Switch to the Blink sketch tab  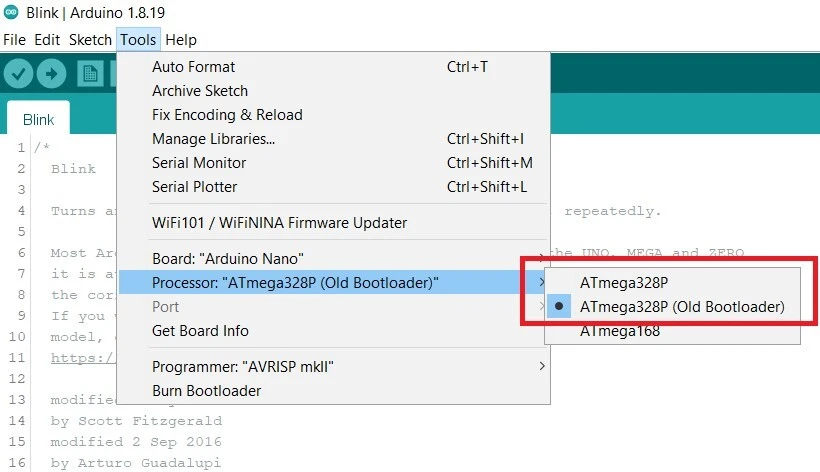[38, 120]
